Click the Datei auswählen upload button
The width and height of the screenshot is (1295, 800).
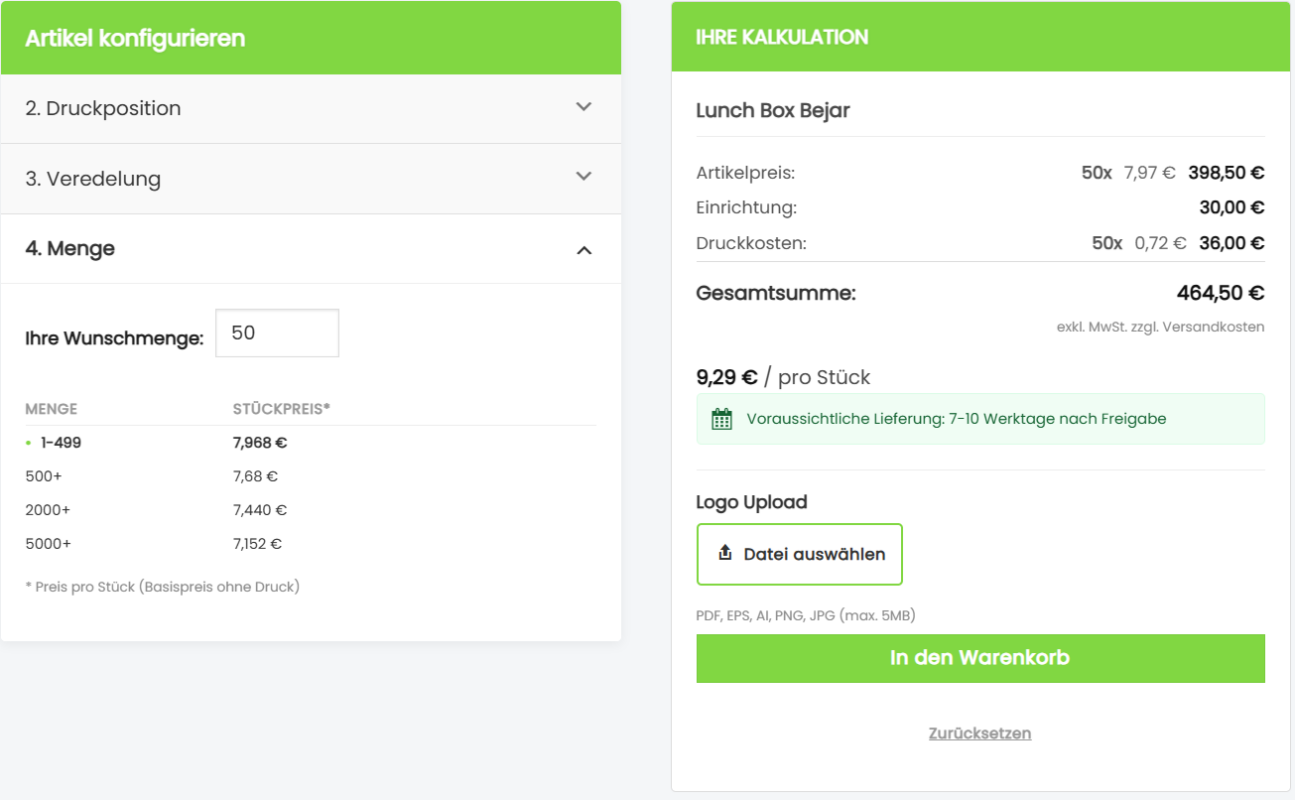(x=799, y=554)
